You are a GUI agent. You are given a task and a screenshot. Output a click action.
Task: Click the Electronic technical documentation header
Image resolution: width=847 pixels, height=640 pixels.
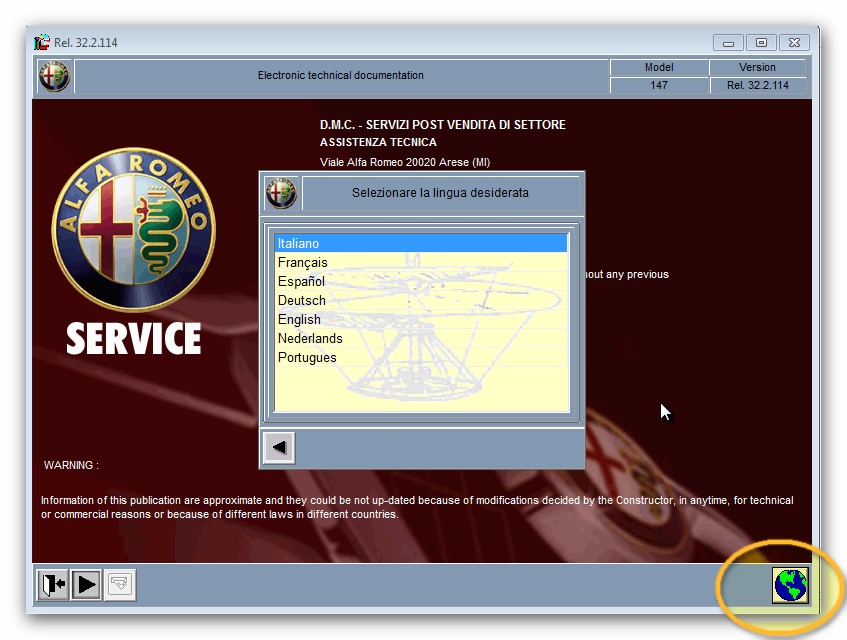point(340,76)
